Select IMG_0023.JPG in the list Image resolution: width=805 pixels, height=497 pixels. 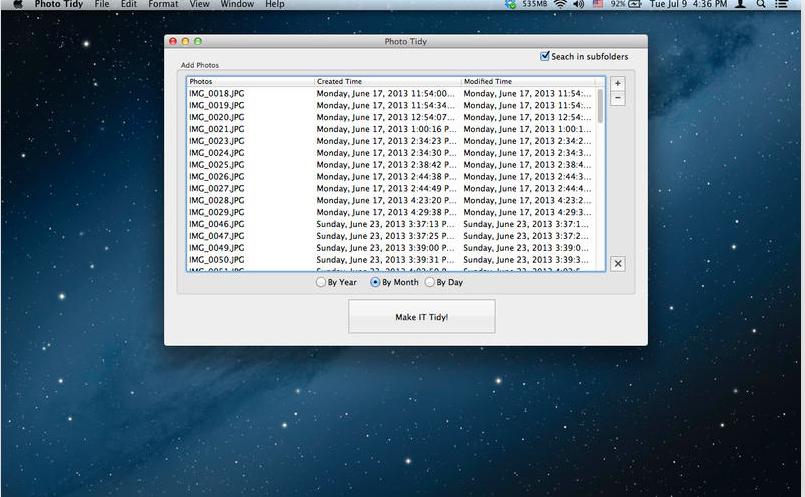(217, 141)
